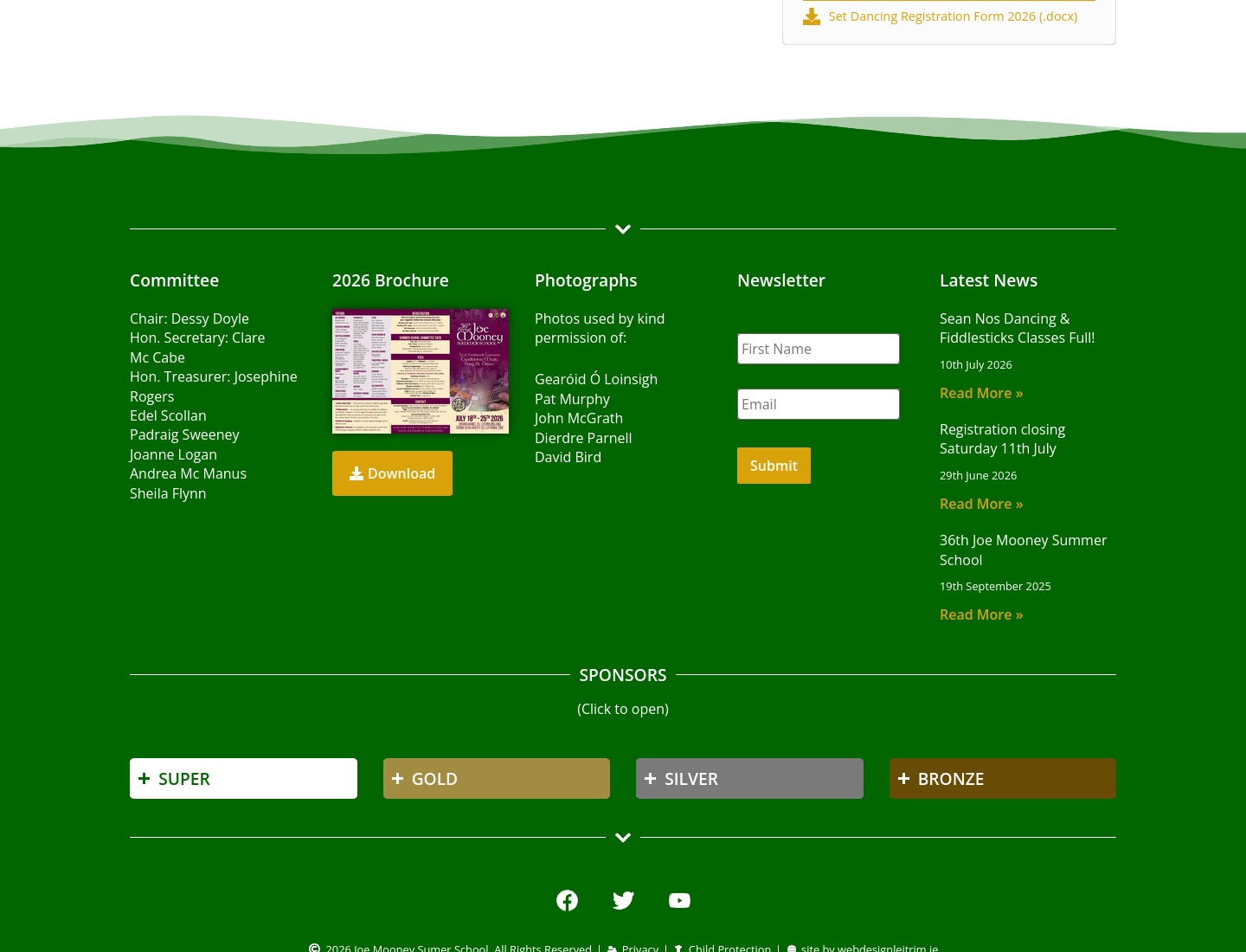The height and width of the screenshot is (952, 1246).
Task: Read More under the 10th July 2026 news item
Action: [981, 393]
